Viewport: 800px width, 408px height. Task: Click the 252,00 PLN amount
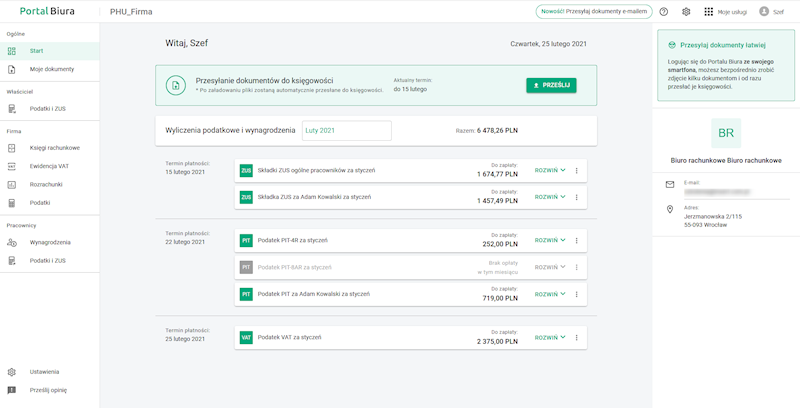500,244
